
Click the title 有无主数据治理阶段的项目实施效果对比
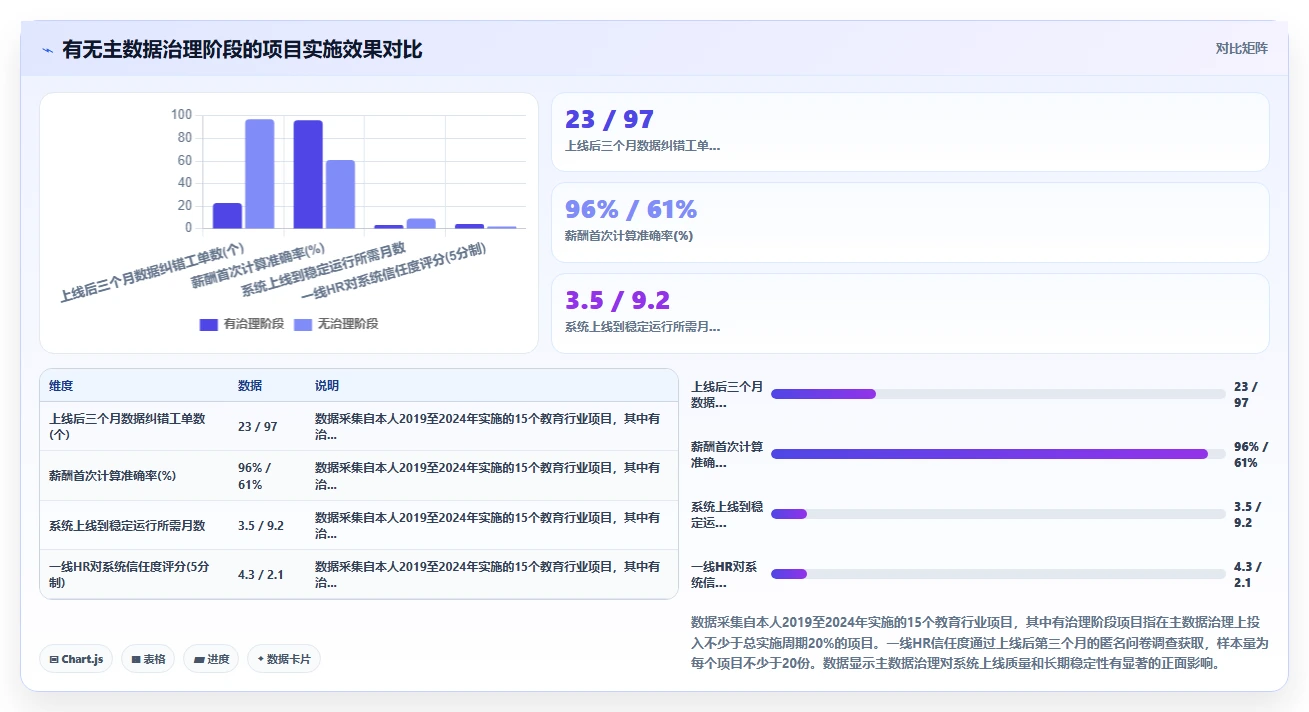click(242, 49)
